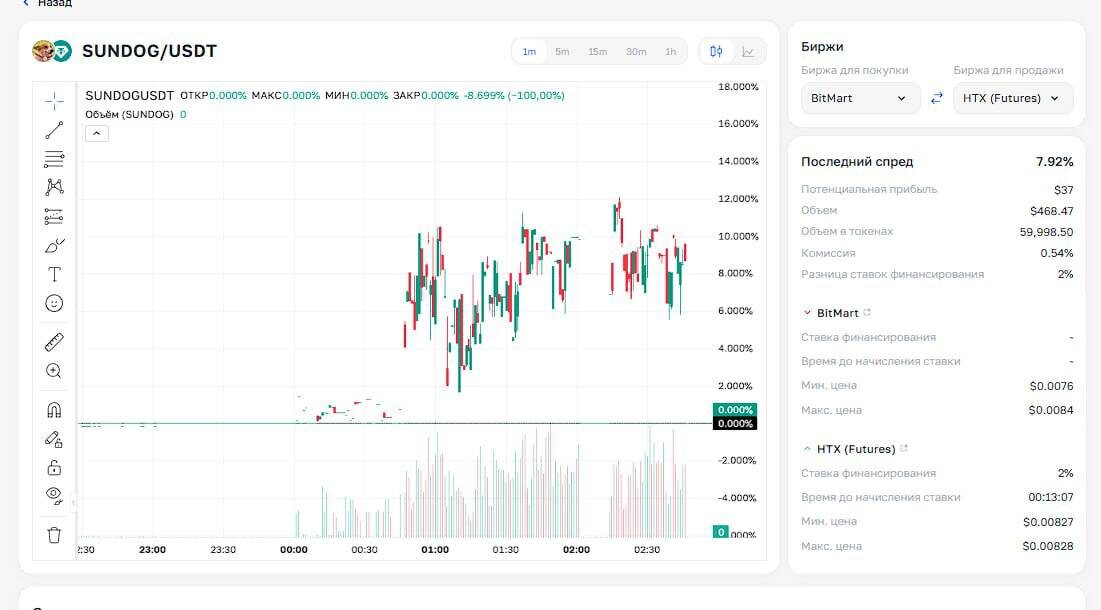Select the brush drawing tool
This screenshot has width=1101, height=610.
[x=54, y=246]
